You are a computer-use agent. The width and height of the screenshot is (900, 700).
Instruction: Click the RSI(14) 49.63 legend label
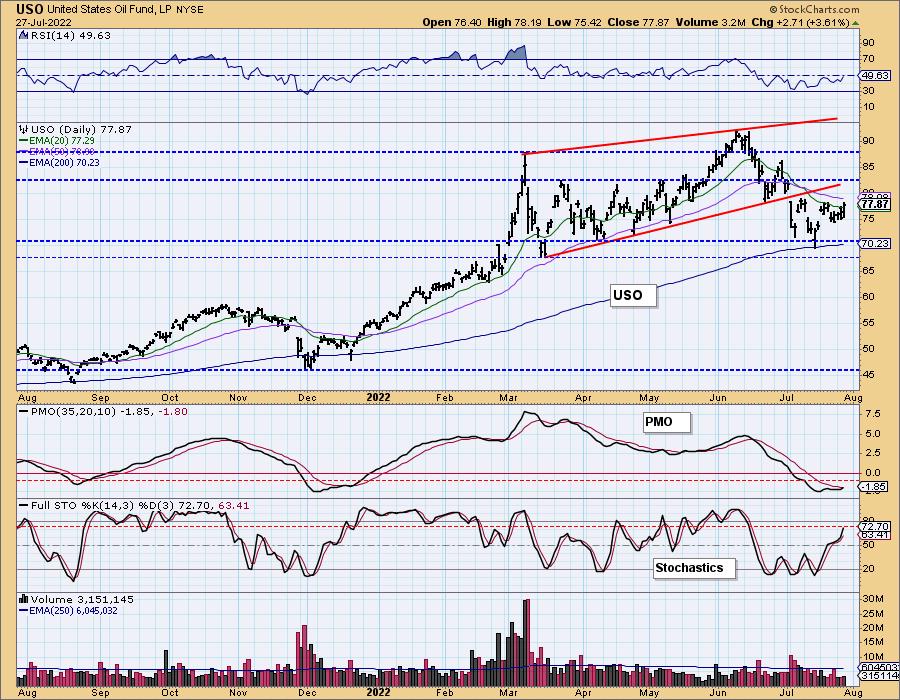tap(69, 36)
